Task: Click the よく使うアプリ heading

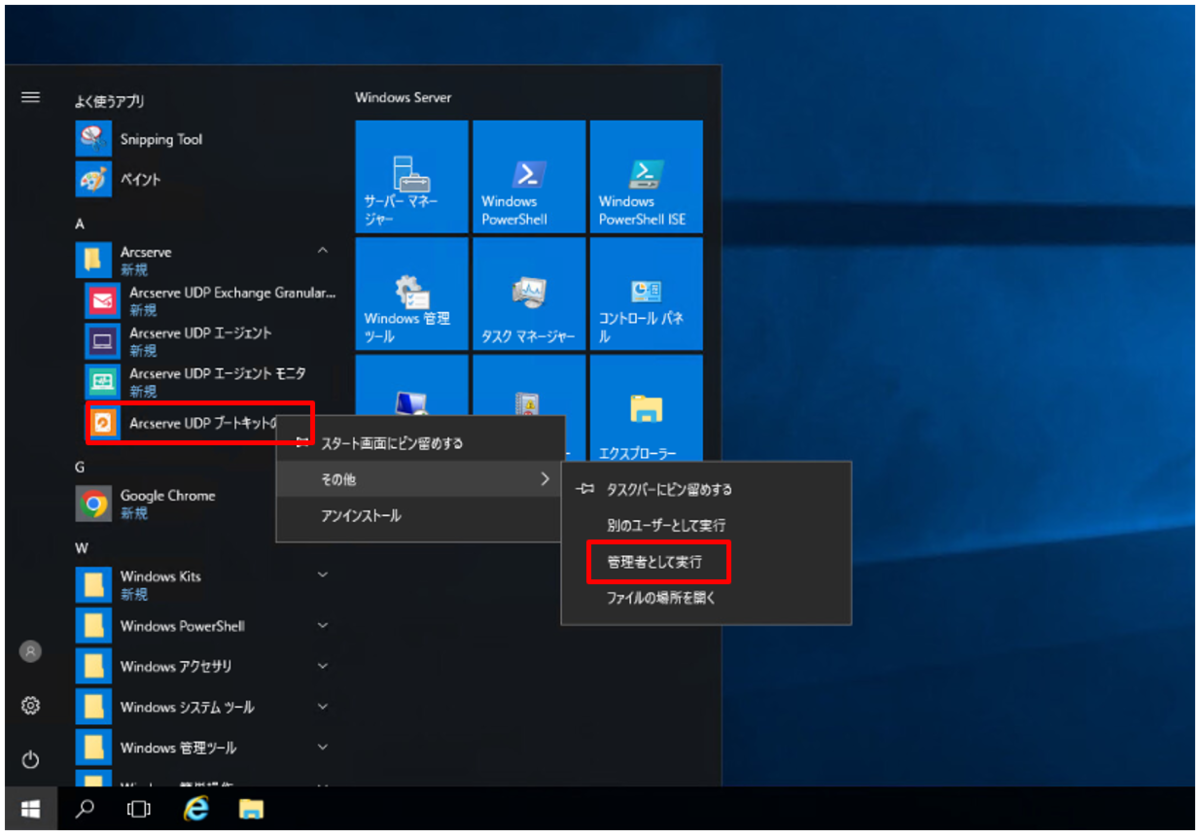Action: pyautogui.click(x=110, y=102)
